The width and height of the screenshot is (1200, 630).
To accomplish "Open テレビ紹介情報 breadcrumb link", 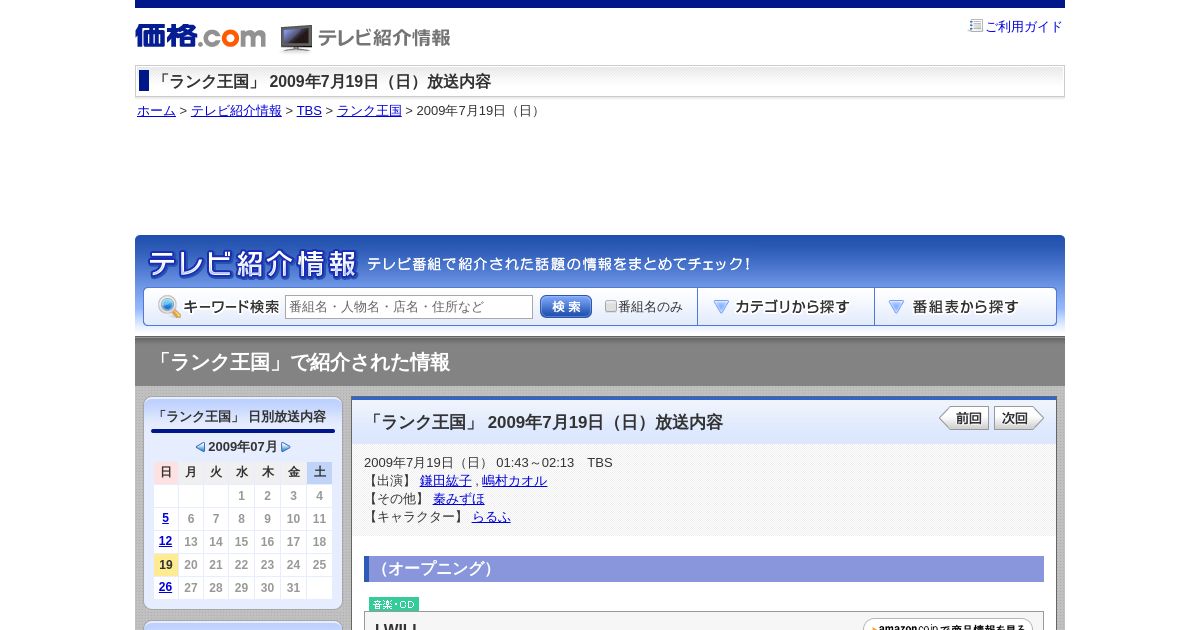I will click(x=236, y=111).
